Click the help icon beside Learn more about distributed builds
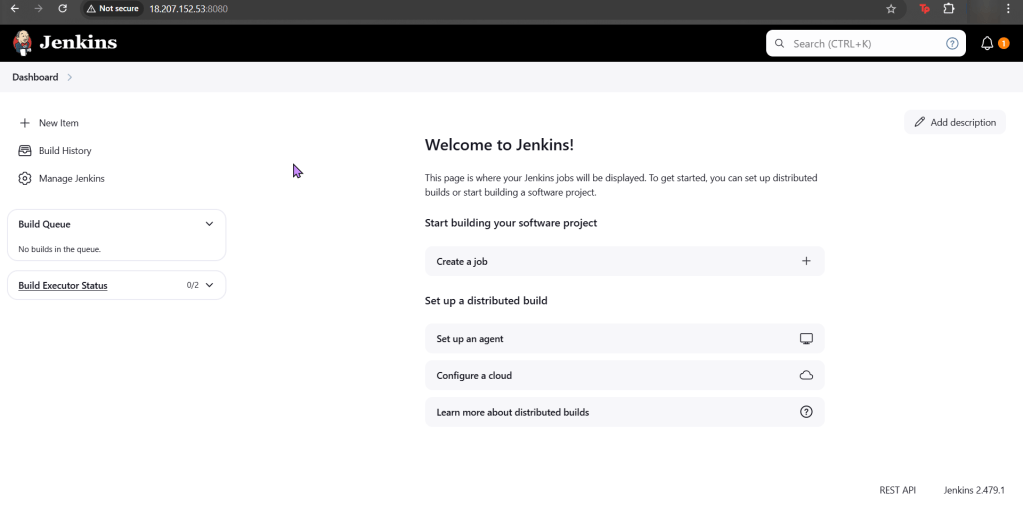Image resolution: width=1023 pixels, height=510 pixels. click(x=806, y=412)
